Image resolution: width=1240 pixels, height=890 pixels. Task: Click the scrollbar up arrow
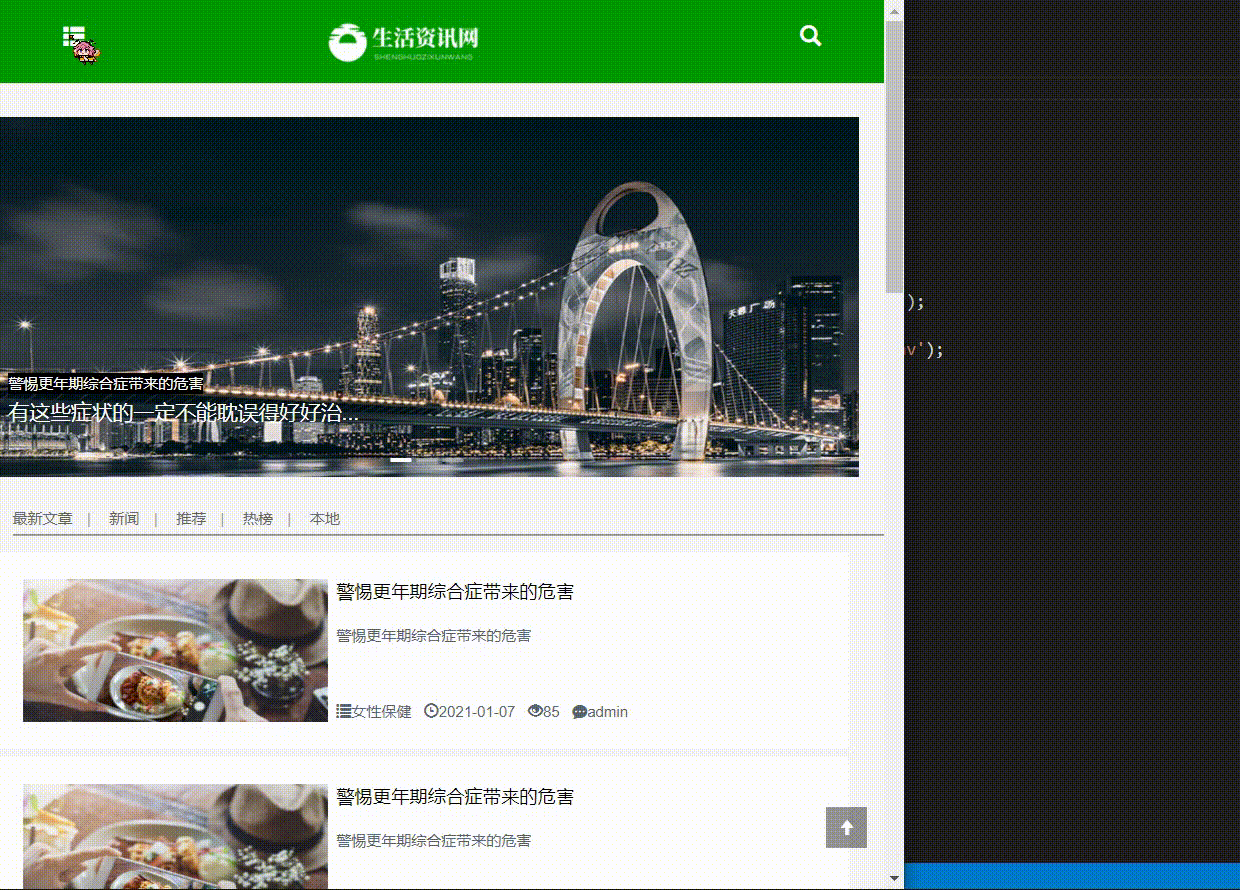pos(894,9)
